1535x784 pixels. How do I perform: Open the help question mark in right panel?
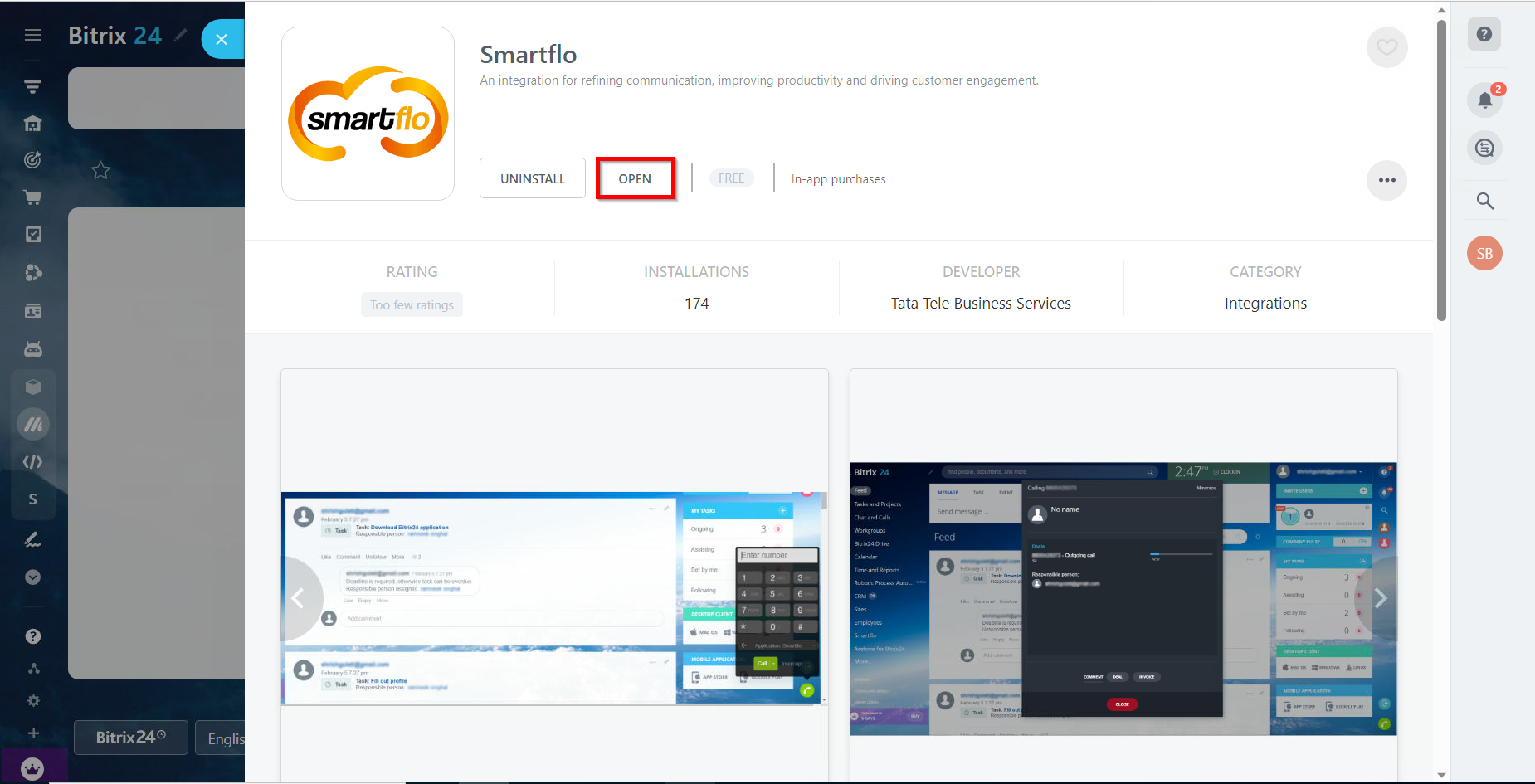click(1484, 34)
